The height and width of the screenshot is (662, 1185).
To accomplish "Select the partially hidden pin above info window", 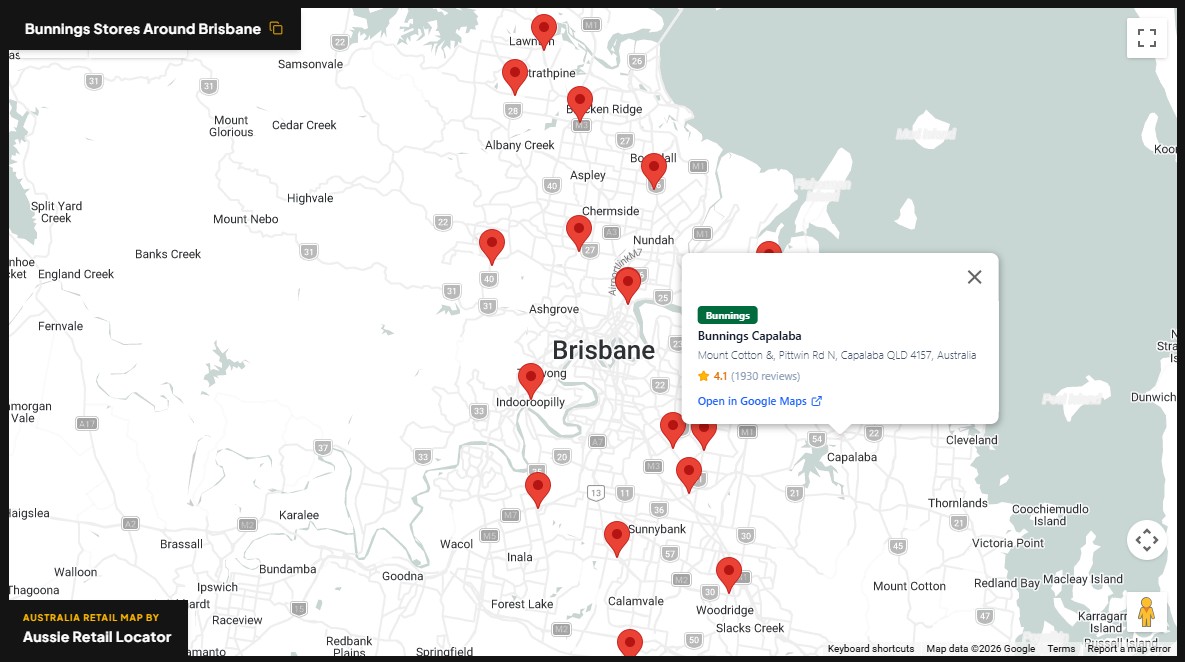I will [769, 248].
